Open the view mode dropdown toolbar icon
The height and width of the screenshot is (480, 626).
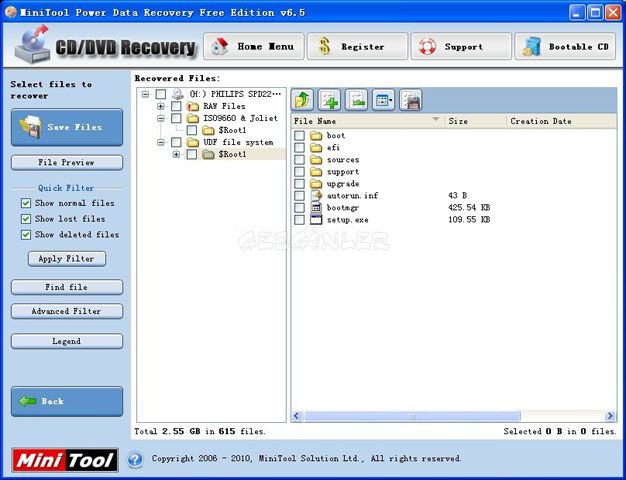[x=383, y=100]
